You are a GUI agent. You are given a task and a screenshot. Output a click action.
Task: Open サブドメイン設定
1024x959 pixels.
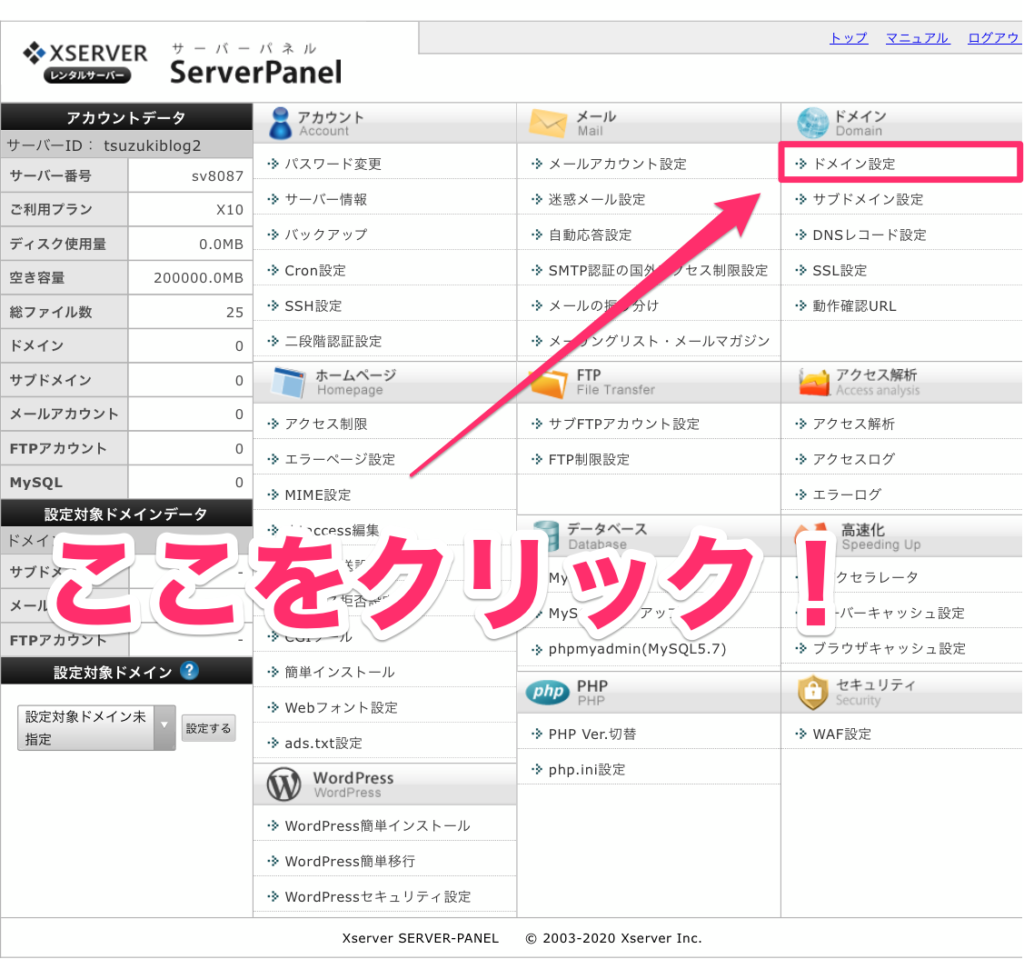pos(867,199)
